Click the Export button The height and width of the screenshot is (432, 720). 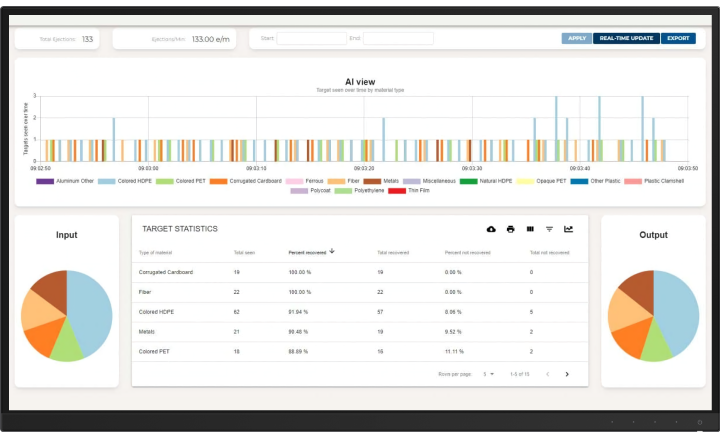[x=678, y=39]
